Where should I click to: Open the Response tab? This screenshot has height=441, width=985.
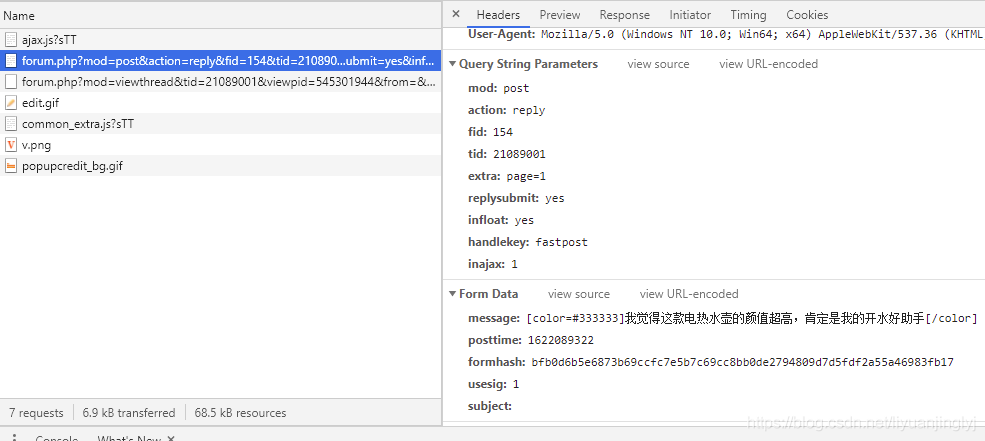pos(624,15)
